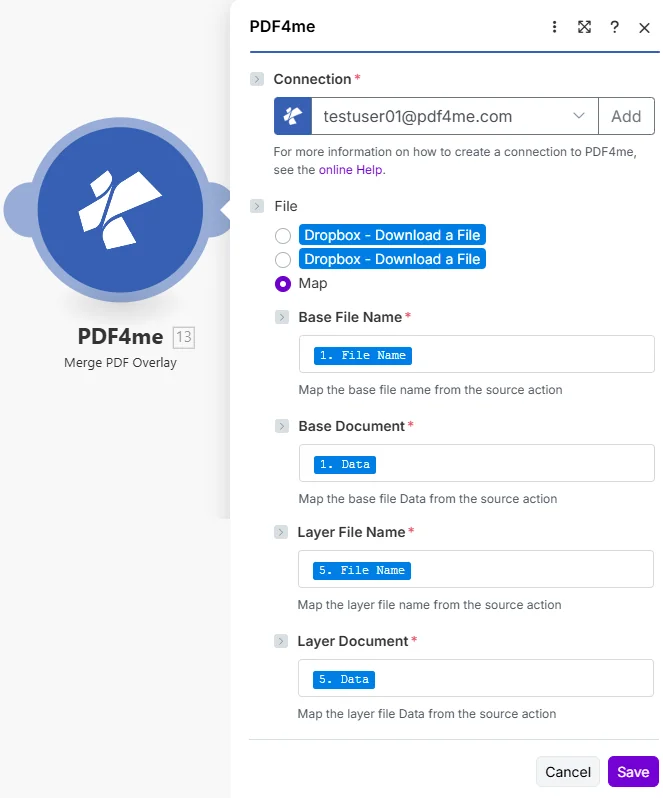Expand the panel to full screen
This screenshot has height=798, width=663.
tap(584, 27)
